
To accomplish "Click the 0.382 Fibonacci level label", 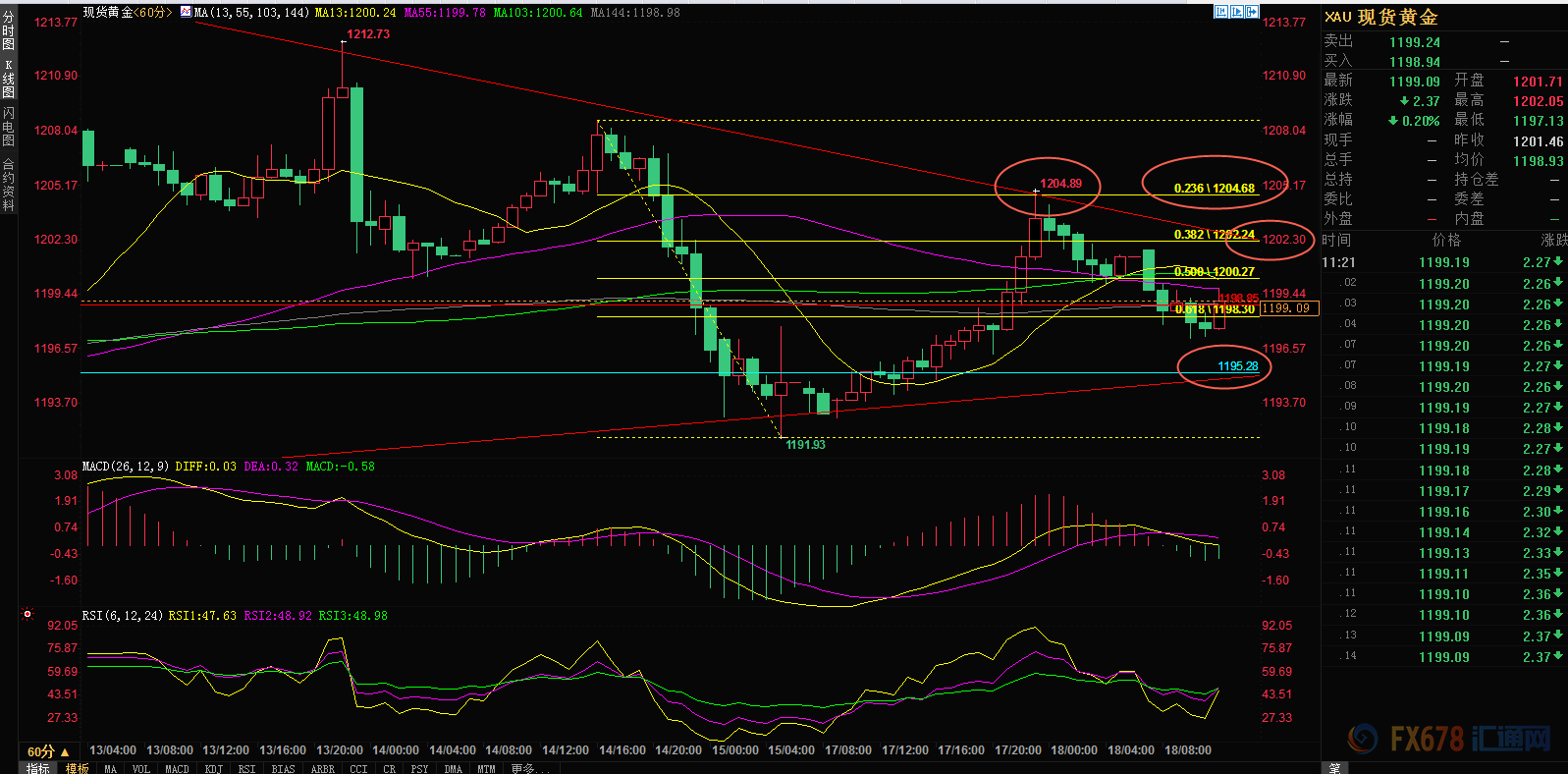I will tap(1215, 235).
